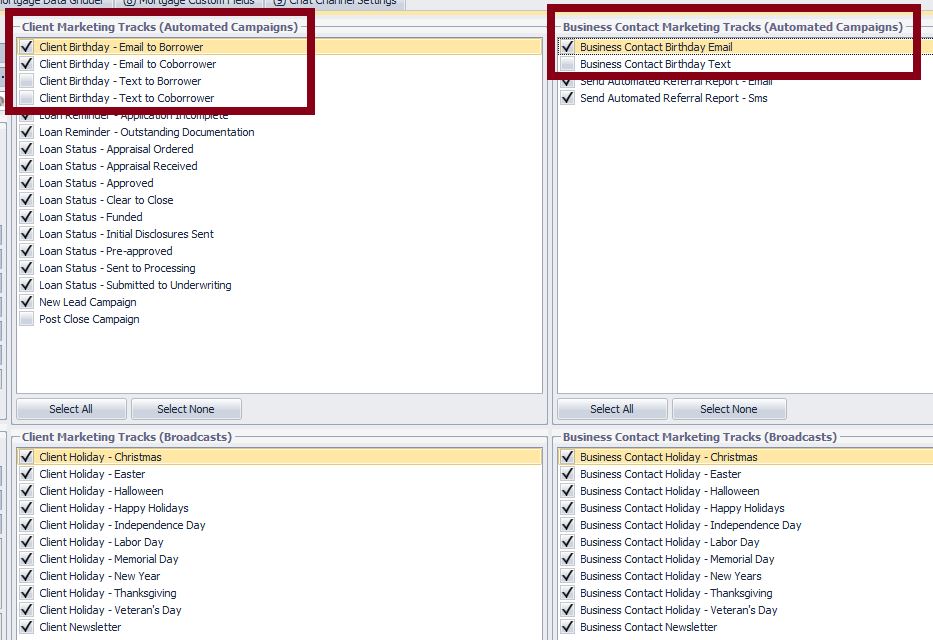Enable the Post Close Campaign track
Viewport: 933px width, 640px height.
[x=27, y=319]
